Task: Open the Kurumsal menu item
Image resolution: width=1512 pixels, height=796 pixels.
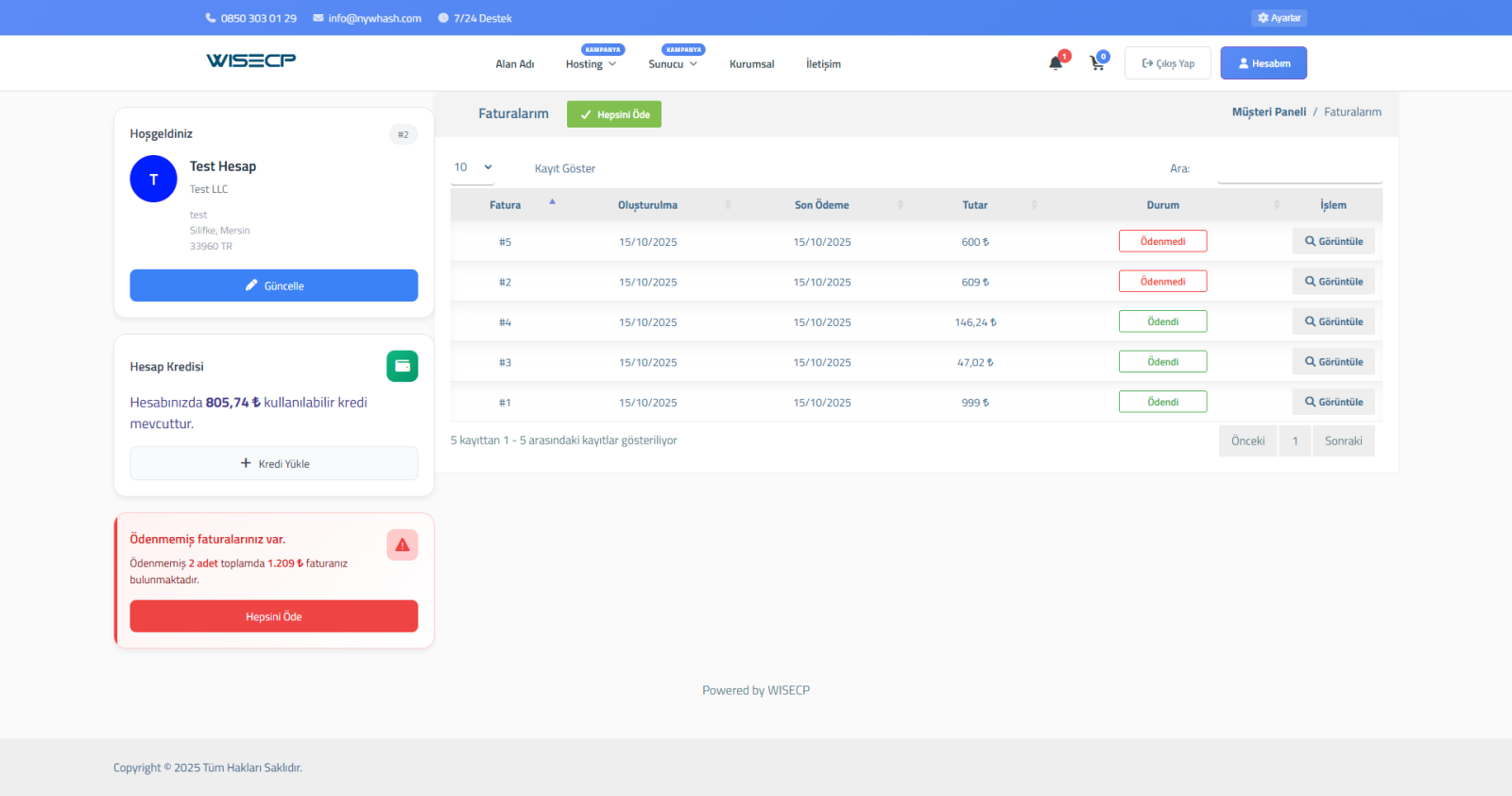Action: 751,64
